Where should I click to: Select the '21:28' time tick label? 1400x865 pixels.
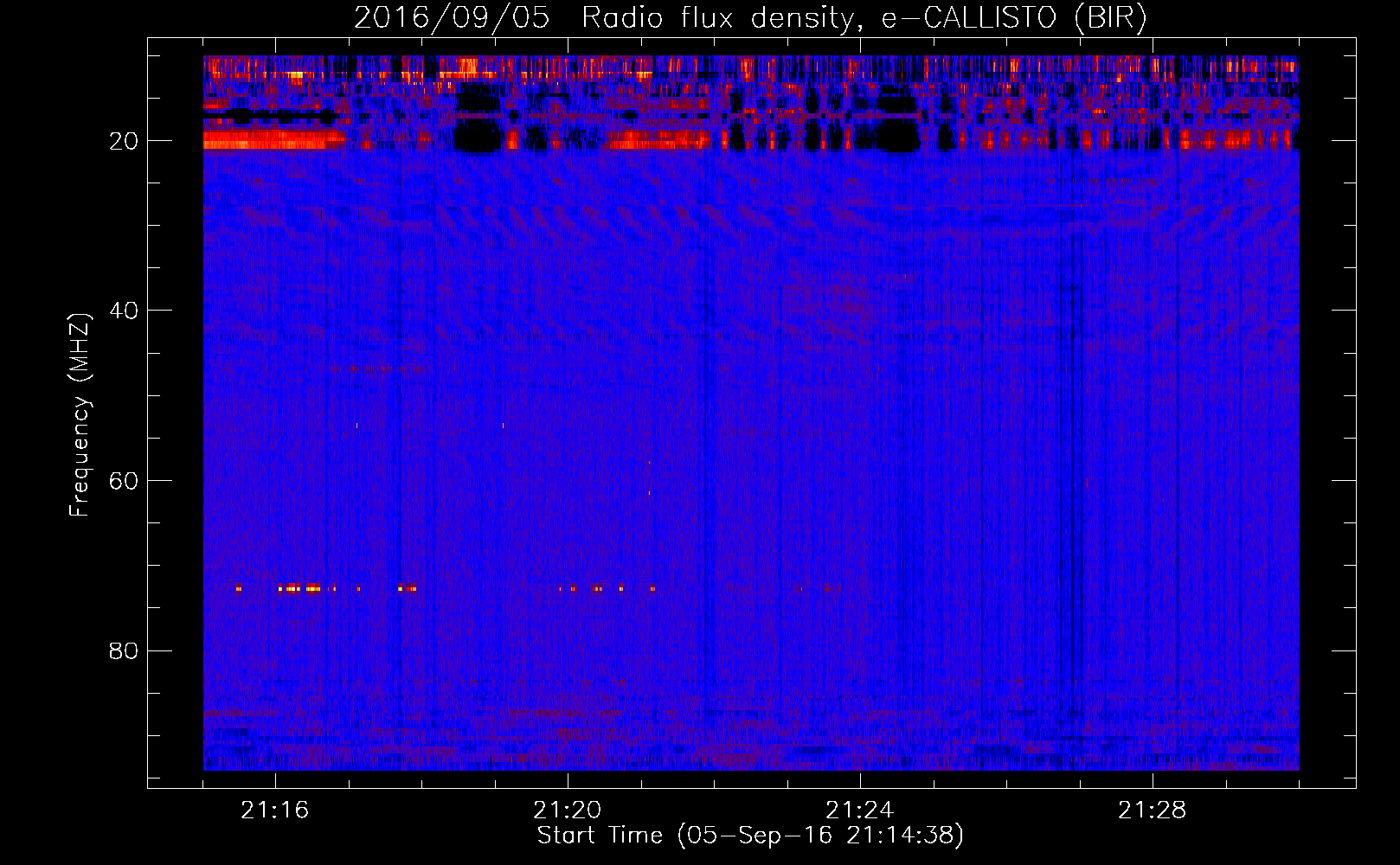[1153, 811]
